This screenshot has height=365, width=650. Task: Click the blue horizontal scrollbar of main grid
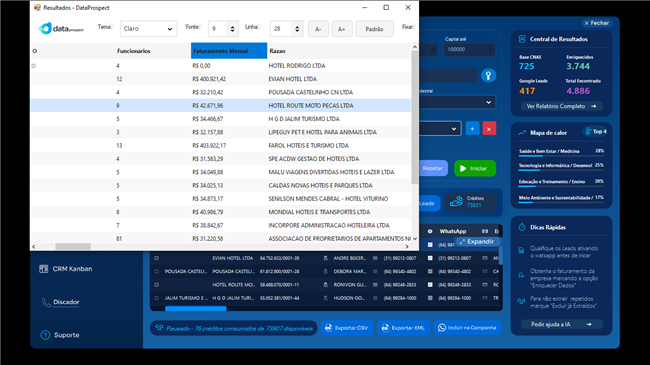point(196,308)
